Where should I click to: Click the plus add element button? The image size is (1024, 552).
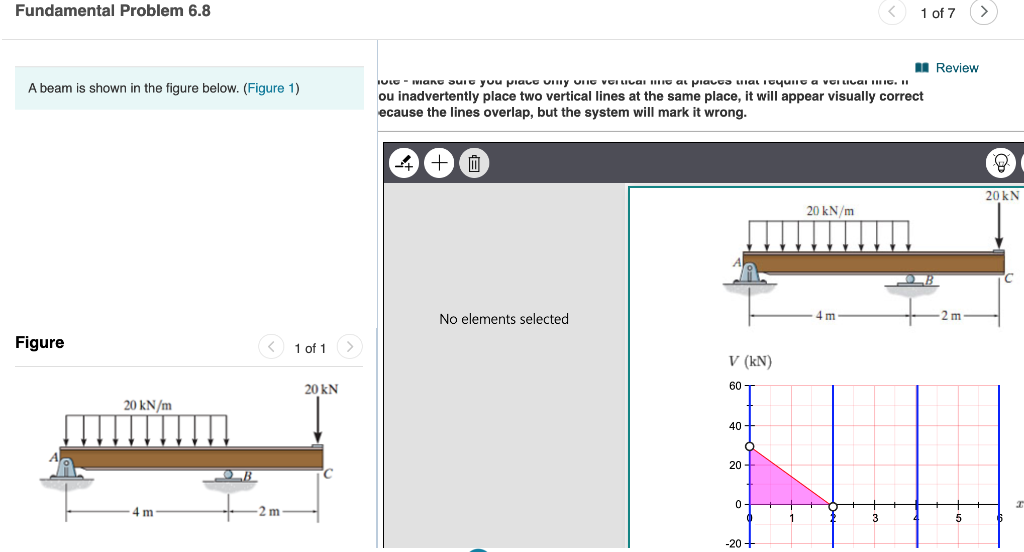click(x=440, y=163)
